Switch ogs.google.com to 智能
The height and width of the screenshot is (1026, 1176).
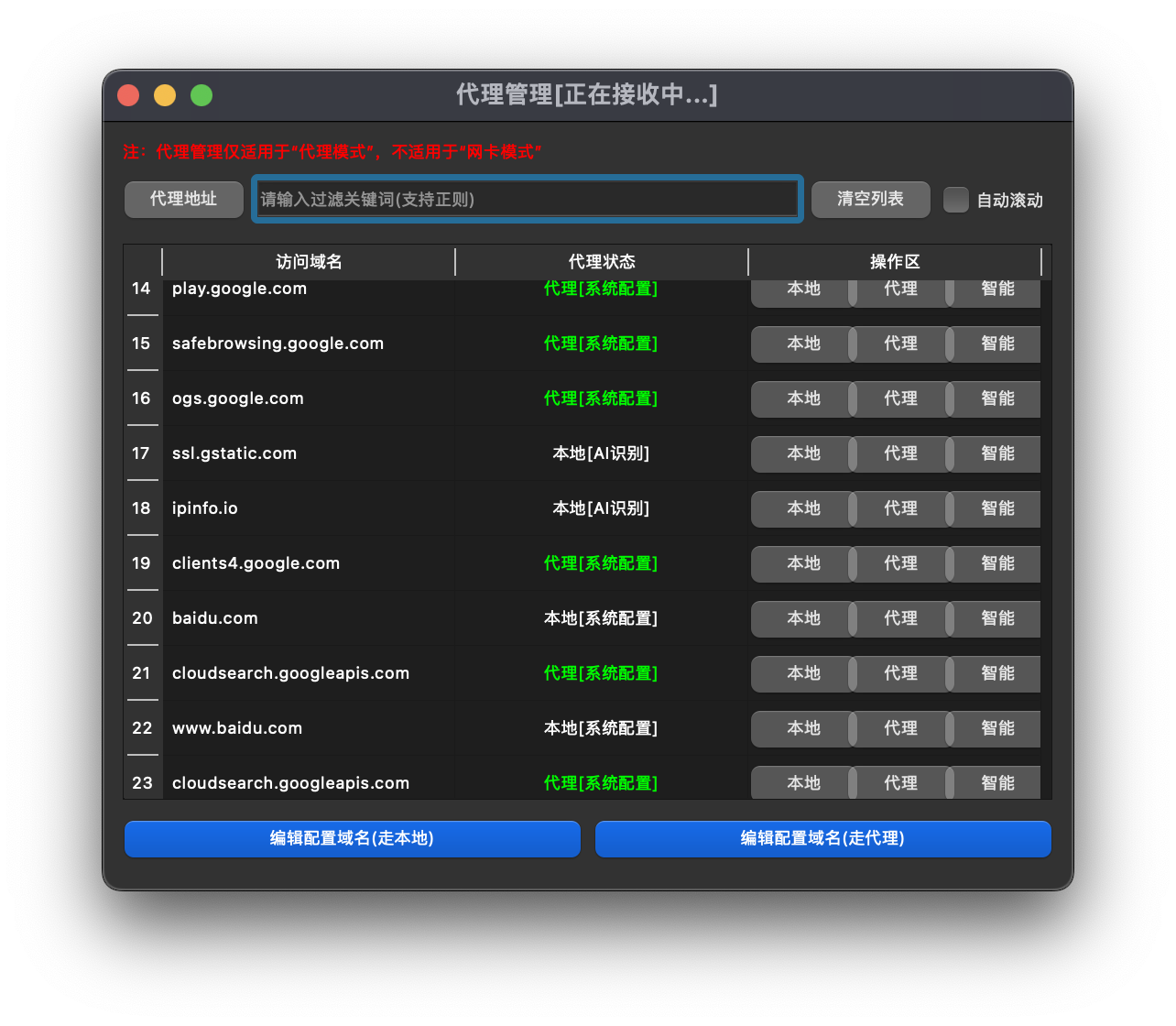click(996, 399)
